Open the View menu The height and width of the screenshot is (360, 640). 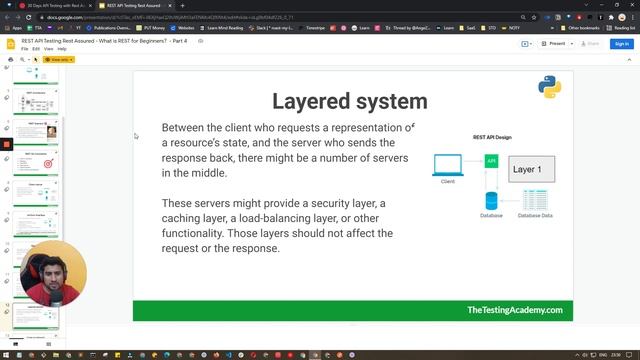tap(49, 49)
